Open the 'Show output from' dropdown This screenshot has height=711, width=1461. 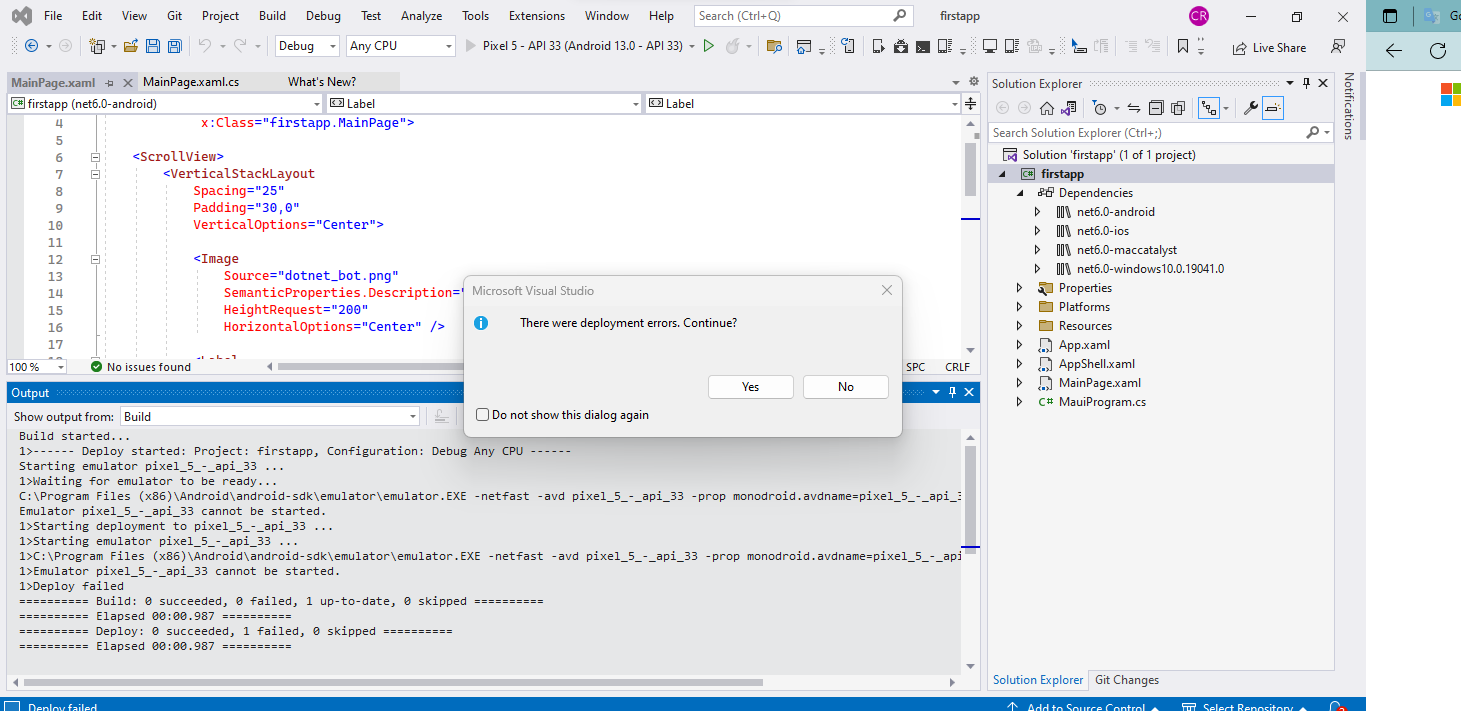pyautogui.click(x=270, y=416)
